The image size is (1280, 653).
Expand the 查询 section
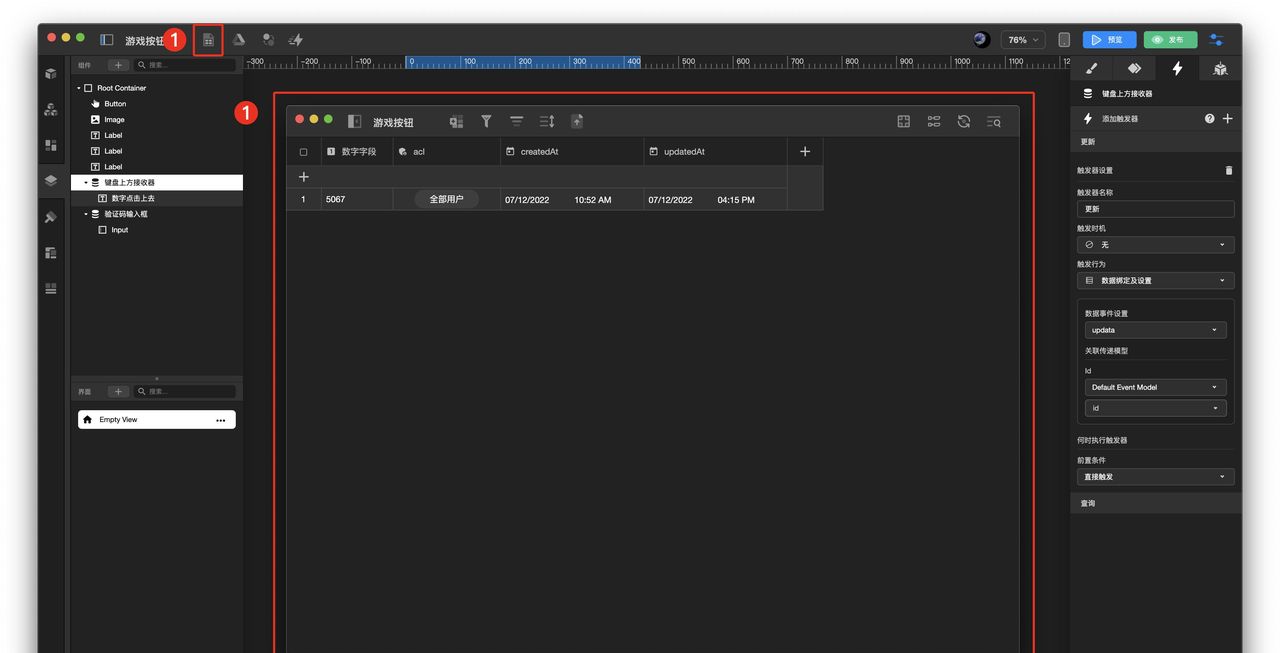point(1156,503)
